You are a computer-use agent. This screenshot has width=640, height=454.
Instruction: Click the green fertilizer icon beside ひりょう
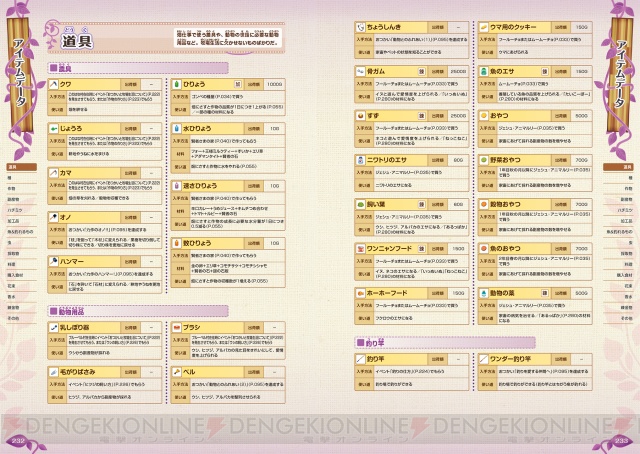pos(177,84)
